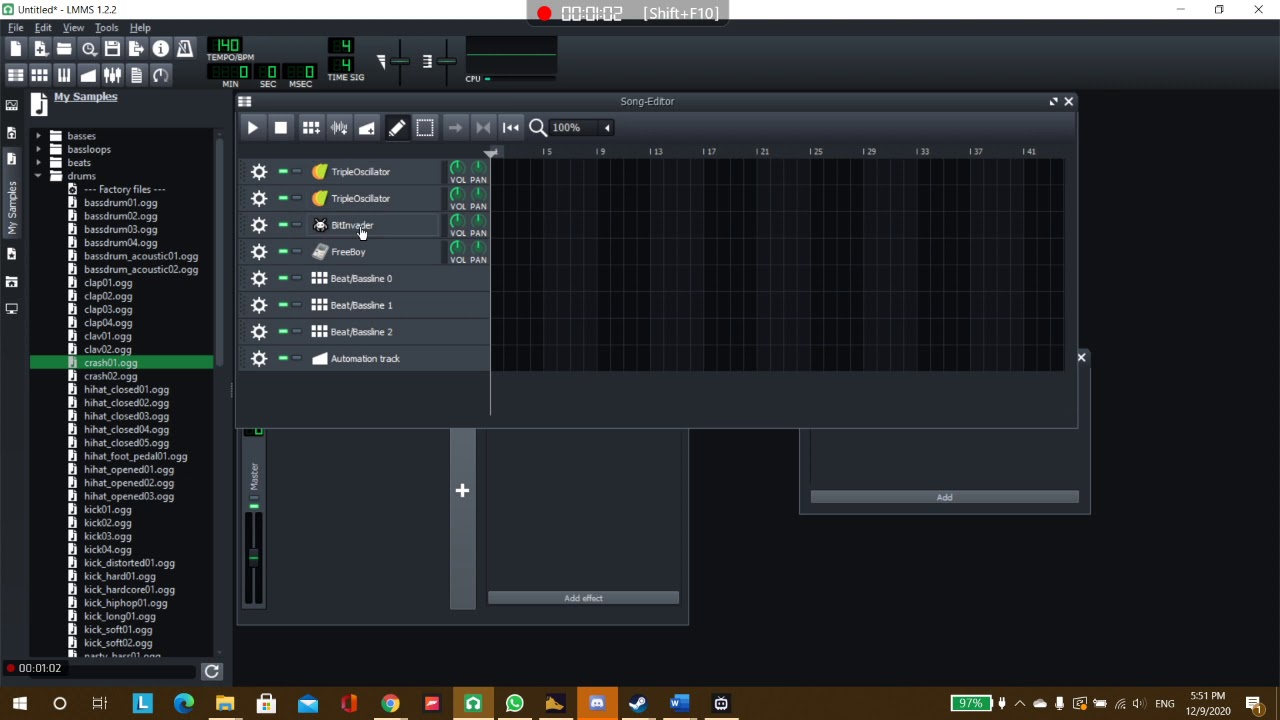Expand the beats folder

click(x=38, y=162)
